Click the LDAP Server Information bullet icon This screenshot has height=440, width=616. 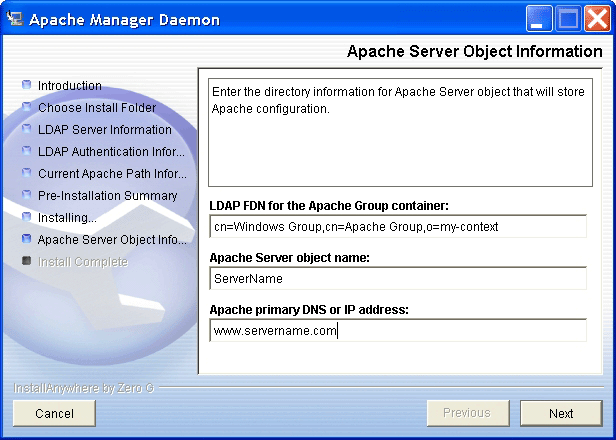tap(26, 128)
